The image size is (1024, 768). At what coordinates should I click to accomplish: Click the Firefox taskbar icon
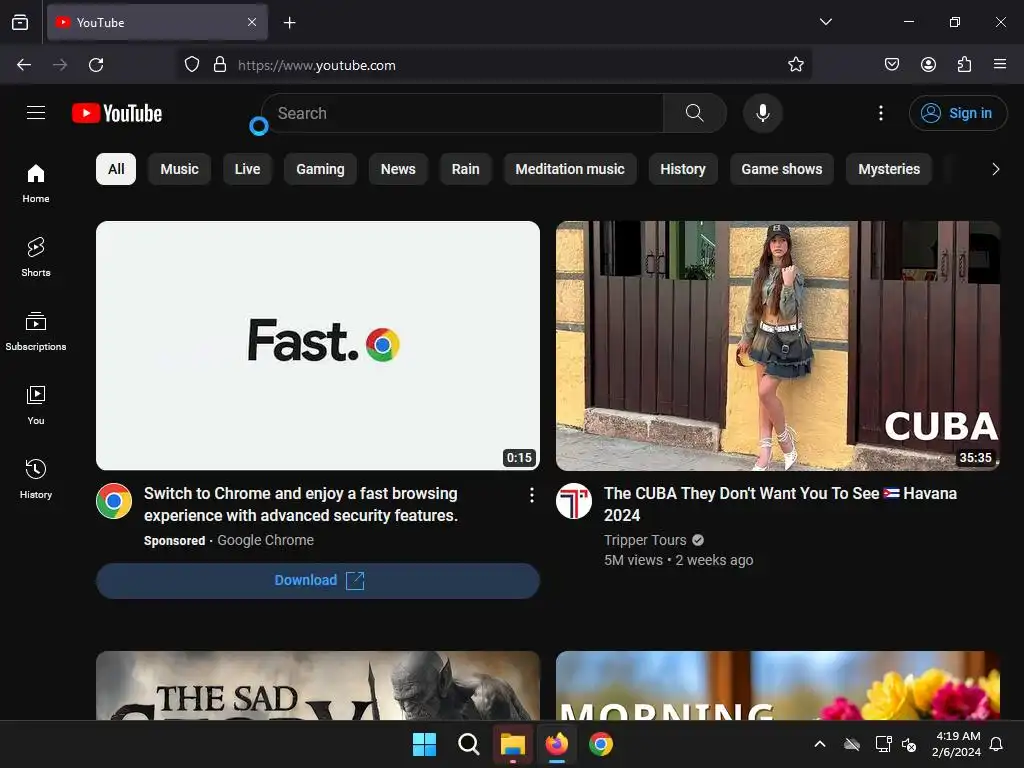(556, 744)
